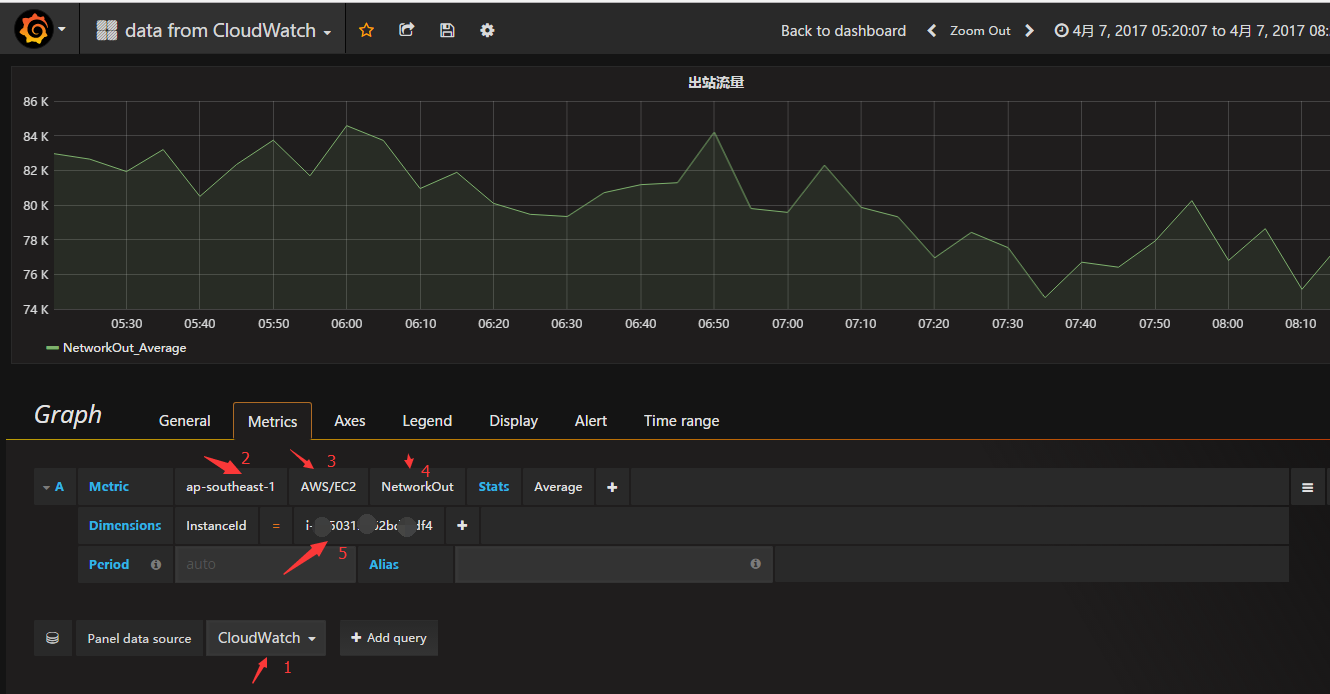1330x694 pixels.
Task: Click Back to dashboard link
Action: pyautogui.click(x=843, y=31)
